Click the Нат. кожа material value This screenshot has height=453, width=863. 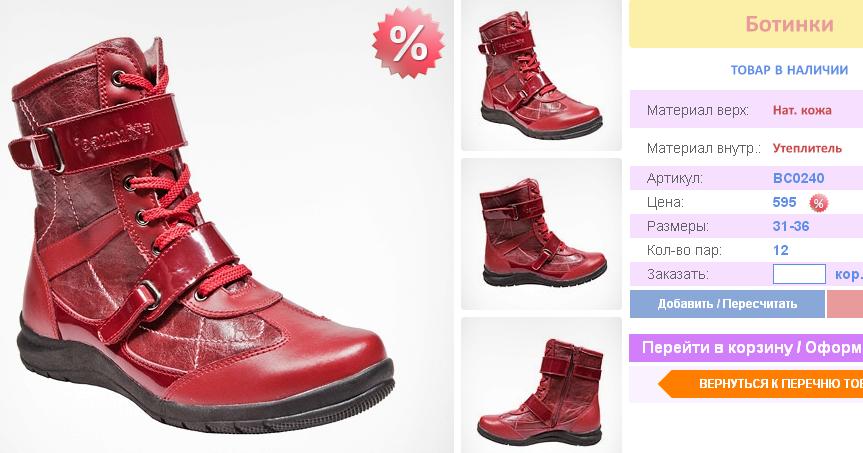point(802,110)
